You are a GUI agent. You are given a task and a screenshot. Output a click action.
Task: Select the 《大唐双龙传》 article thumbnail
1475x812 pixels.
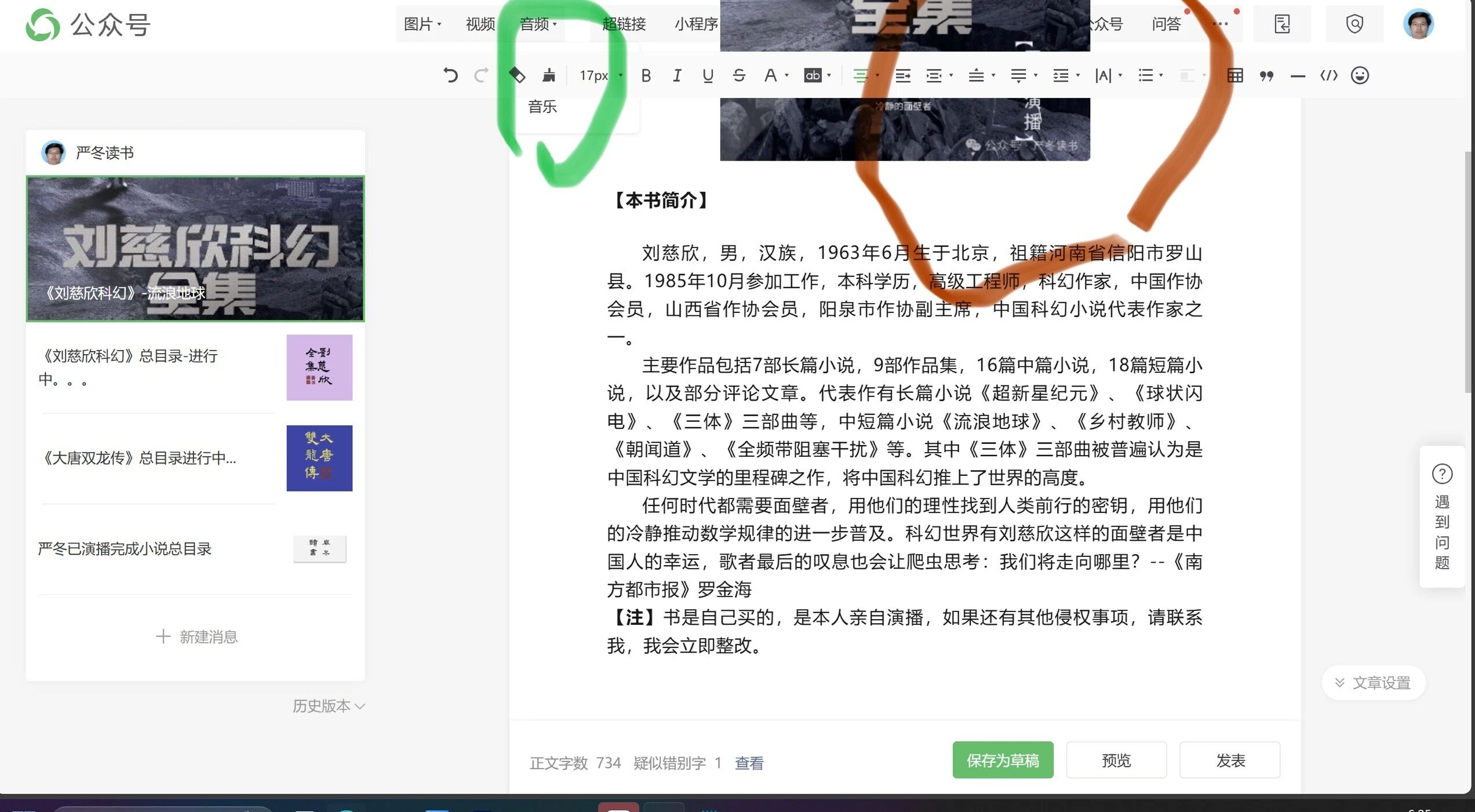pyautogui.click(x=319, y=458)
